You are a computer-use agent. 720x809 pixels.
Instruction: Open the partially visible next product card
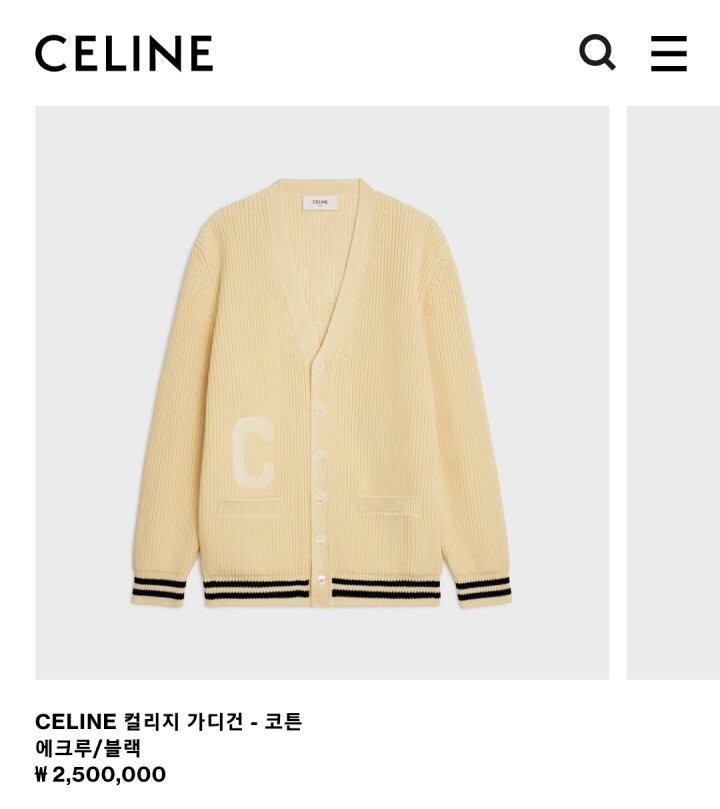point(673,393)
